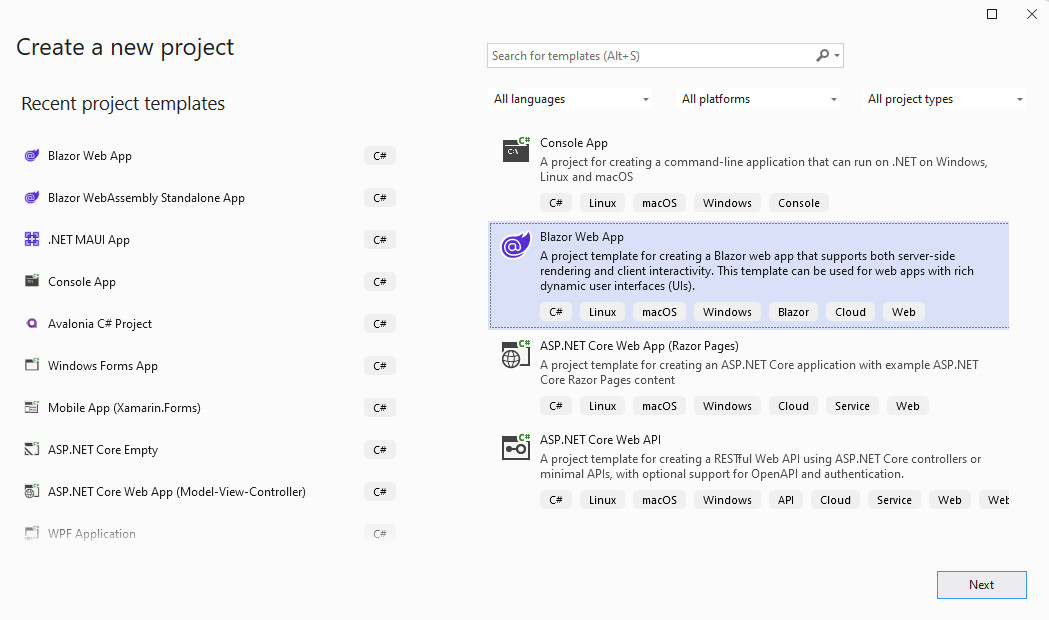Image resolution: width=1049 pixels, height=620 pixels.
Task: Click the Avalonia C# Project icon
Action: [31, 324]
